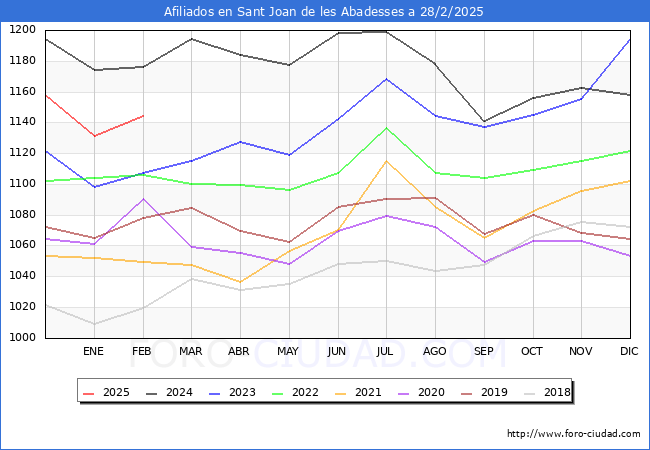Click the blue 2023 legend color marker
This screenshot has height=450, width=650.
[x=215, y=393]
